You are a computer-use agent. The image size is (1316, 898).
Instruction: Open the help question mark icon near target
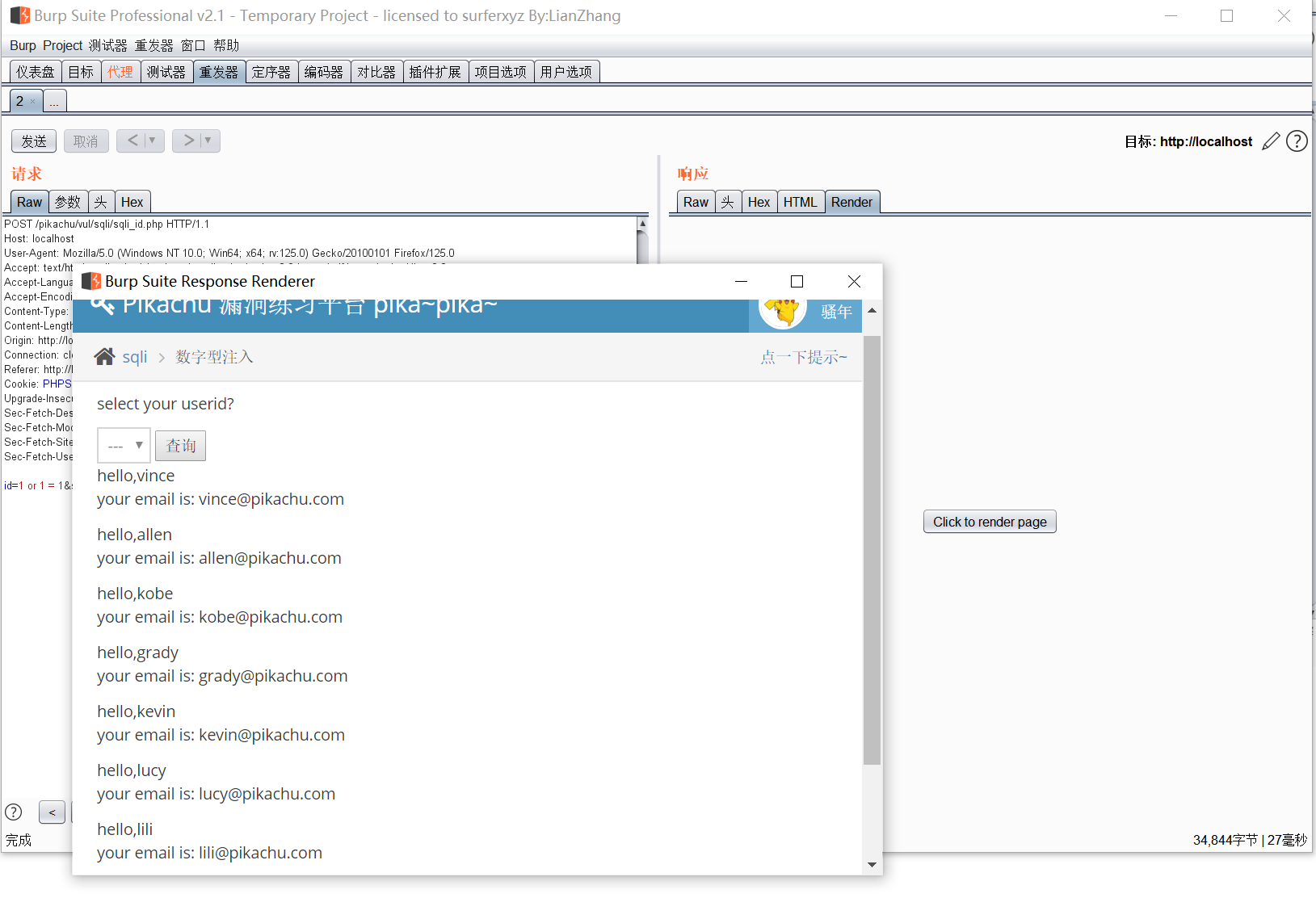point(1297,141)
